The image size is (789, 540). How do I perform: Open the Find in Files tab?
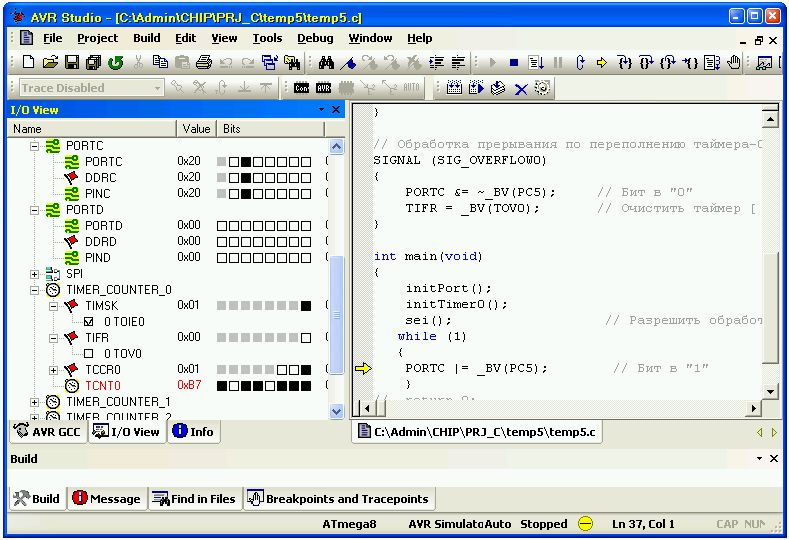pos(195,499)
